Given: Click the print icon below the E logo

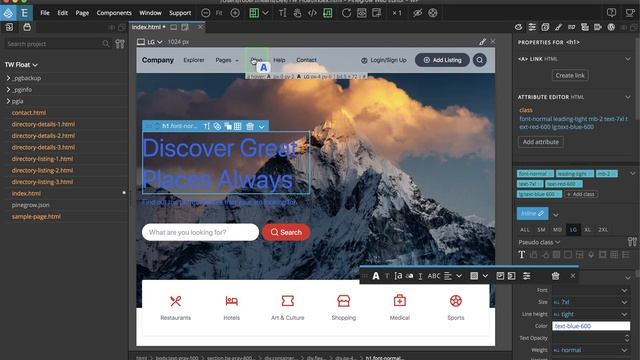Looking at the screenshot, I should 27,27.
